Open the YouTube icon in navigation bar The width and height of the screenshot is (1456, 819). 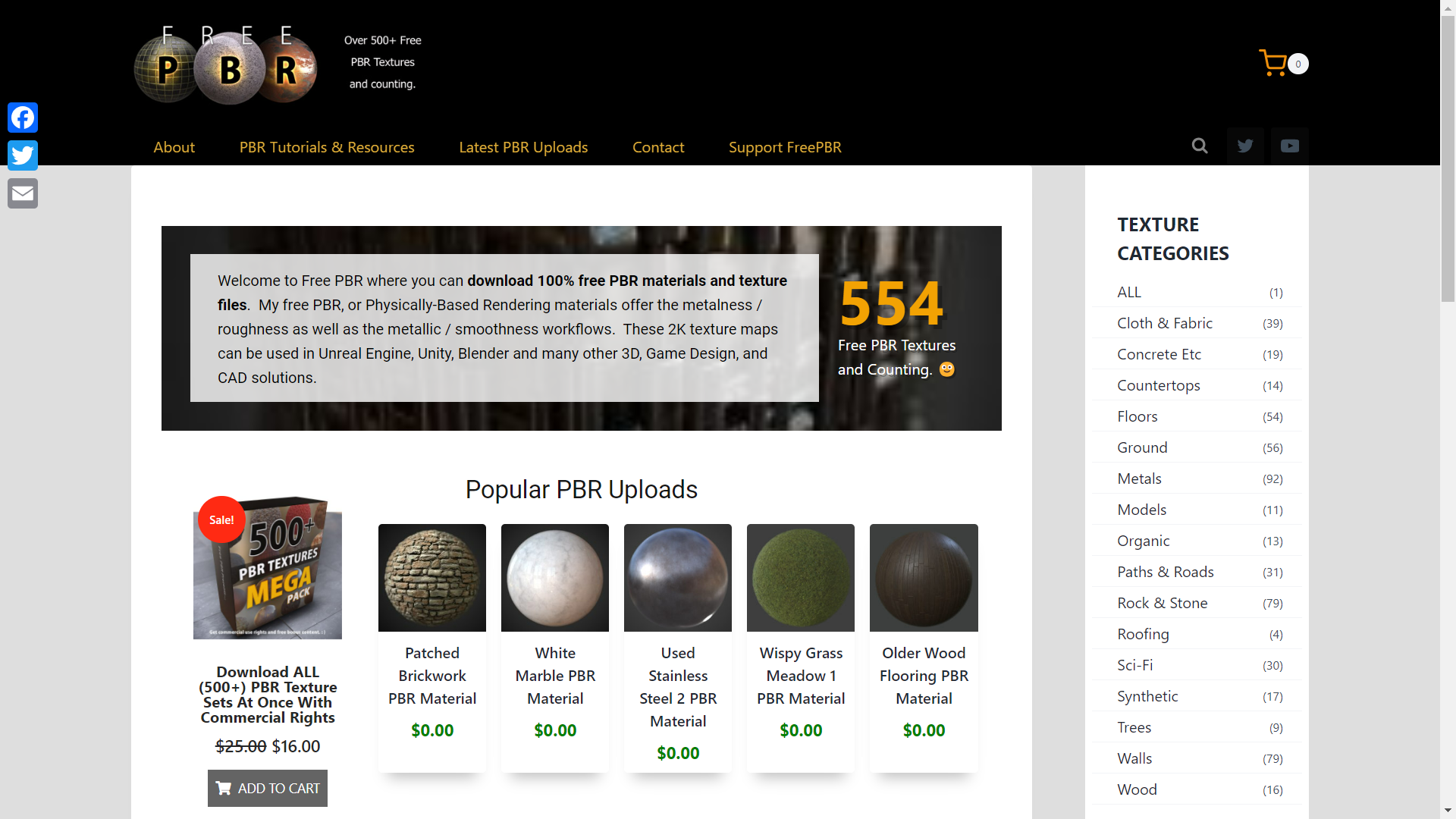(x=1290, y=146)
